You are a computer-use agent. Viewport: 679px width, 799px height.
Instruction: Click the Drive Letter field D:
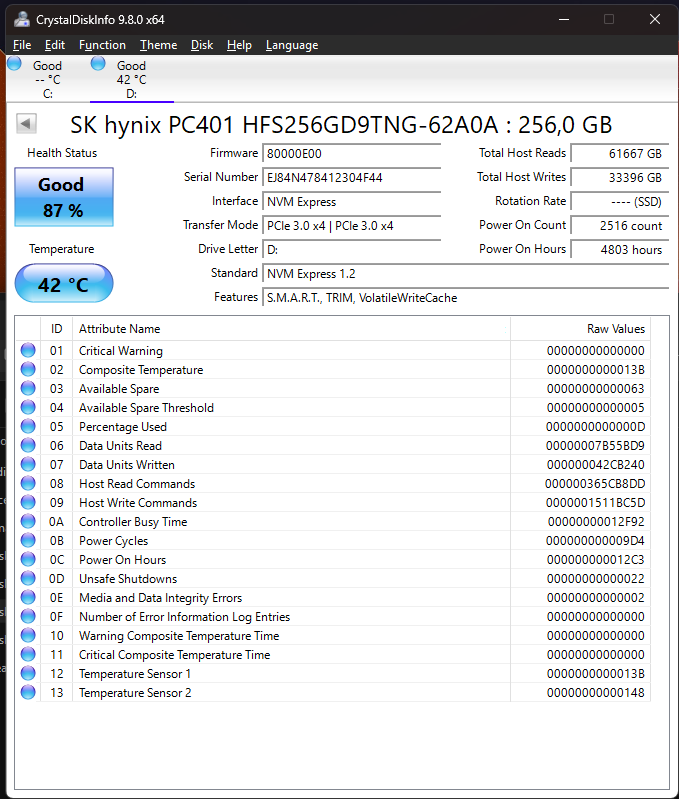(x=351, y=249)
